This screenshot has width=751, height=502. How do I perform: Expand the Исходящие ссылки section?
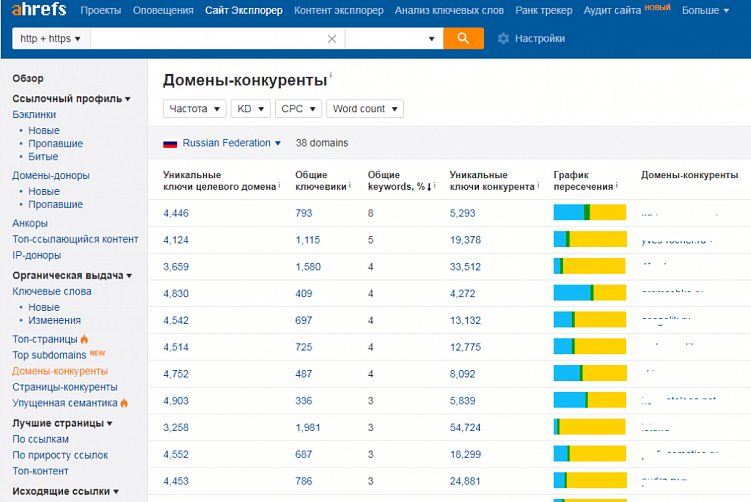click(66, 491)
